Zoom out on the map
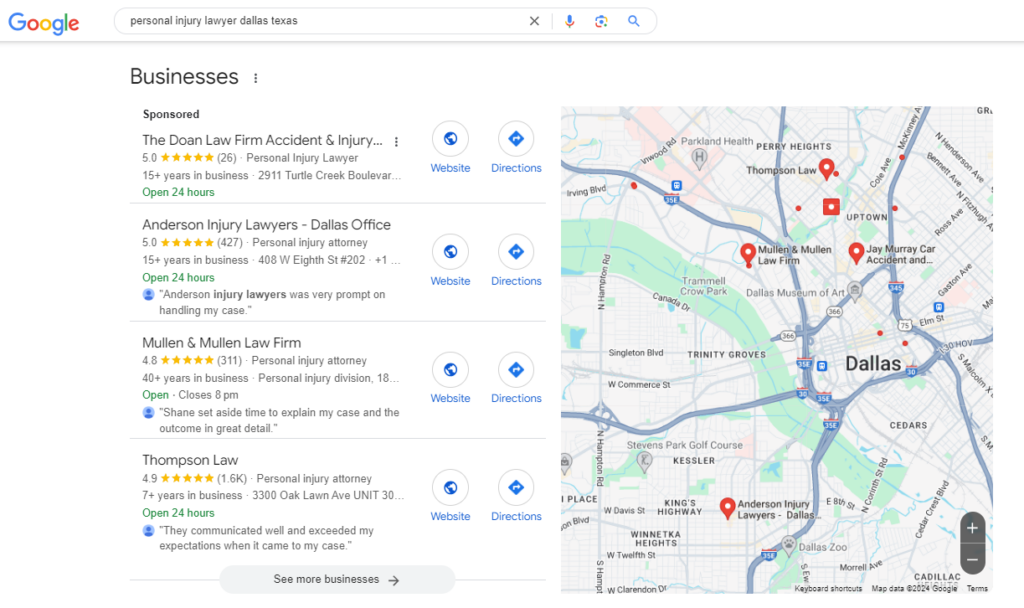This screenshot has width=1024, height=608. (x=972, y=560)
